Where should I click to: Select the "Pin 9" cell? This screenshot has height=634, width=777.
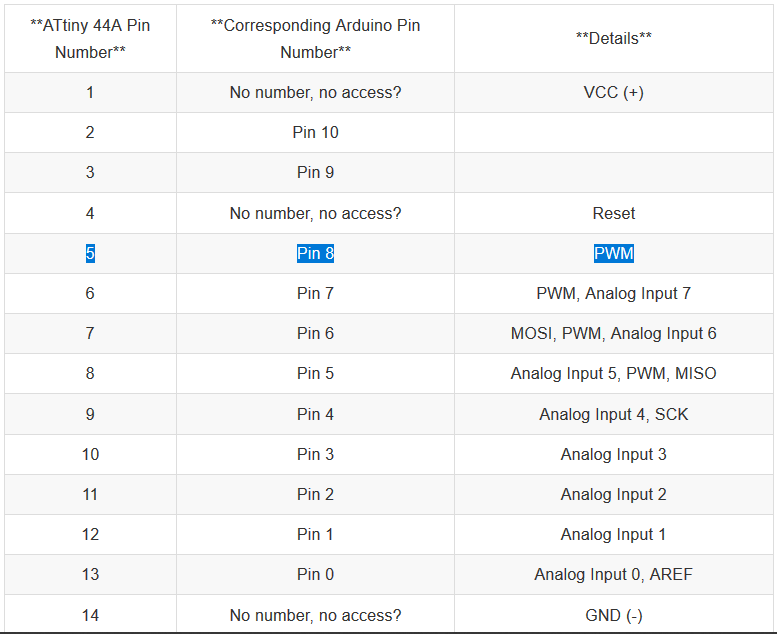click(315, 173)
